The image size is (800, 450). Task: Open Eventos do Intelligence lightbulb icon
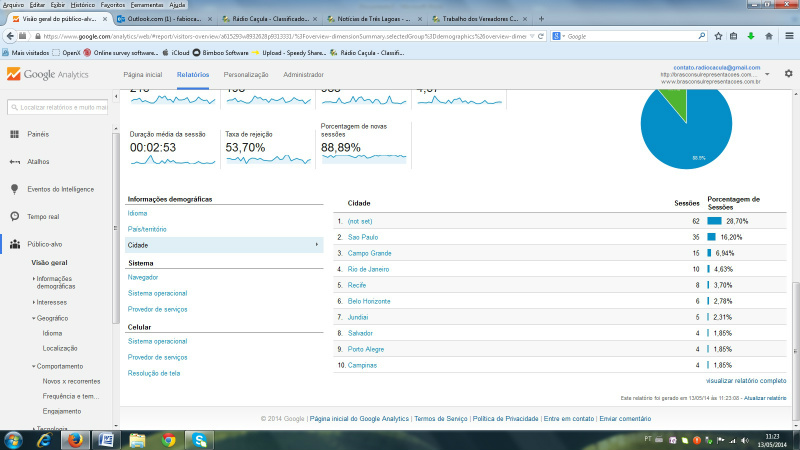point(14,189)
